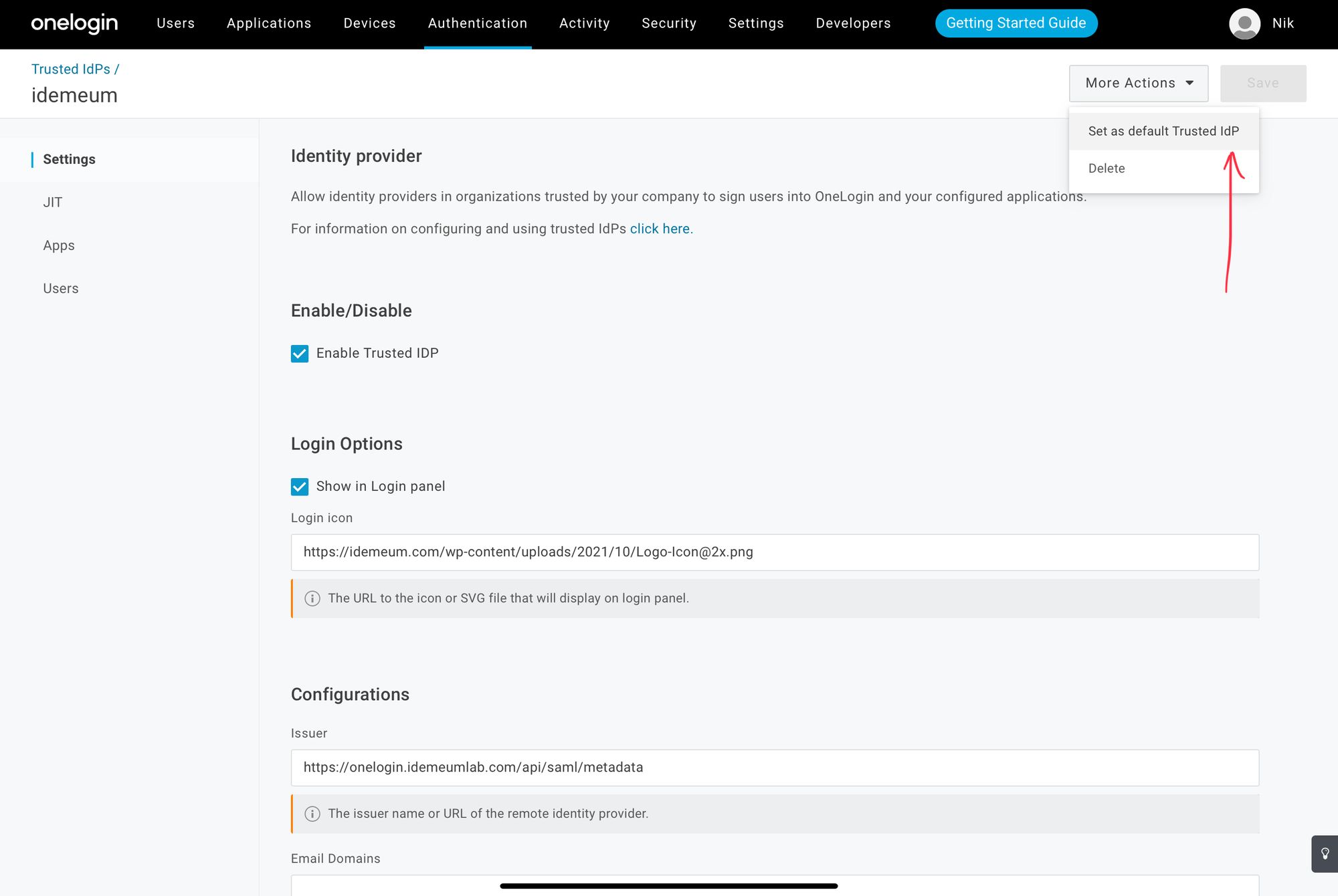Screen dimensions: 1338x896
Task: Go back to Trusted IdPs breadcrumb
Action: coord(71,69)
